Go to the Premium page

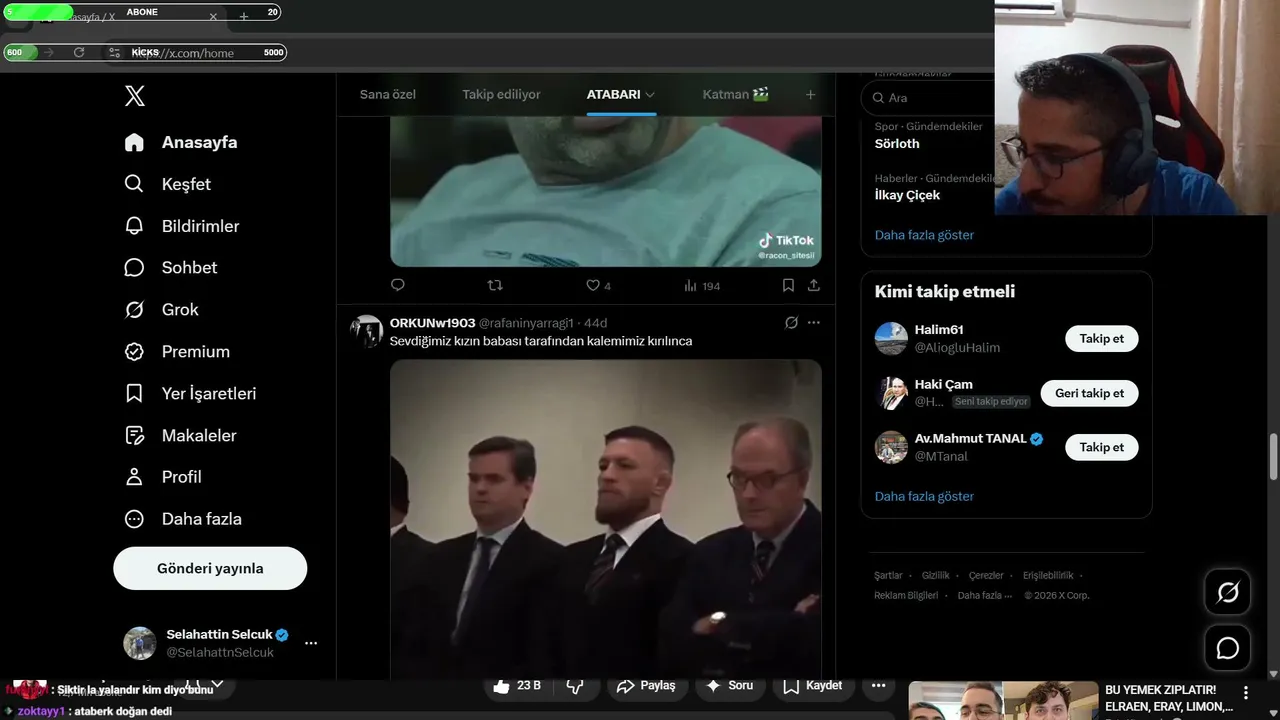tap(177, 351)
